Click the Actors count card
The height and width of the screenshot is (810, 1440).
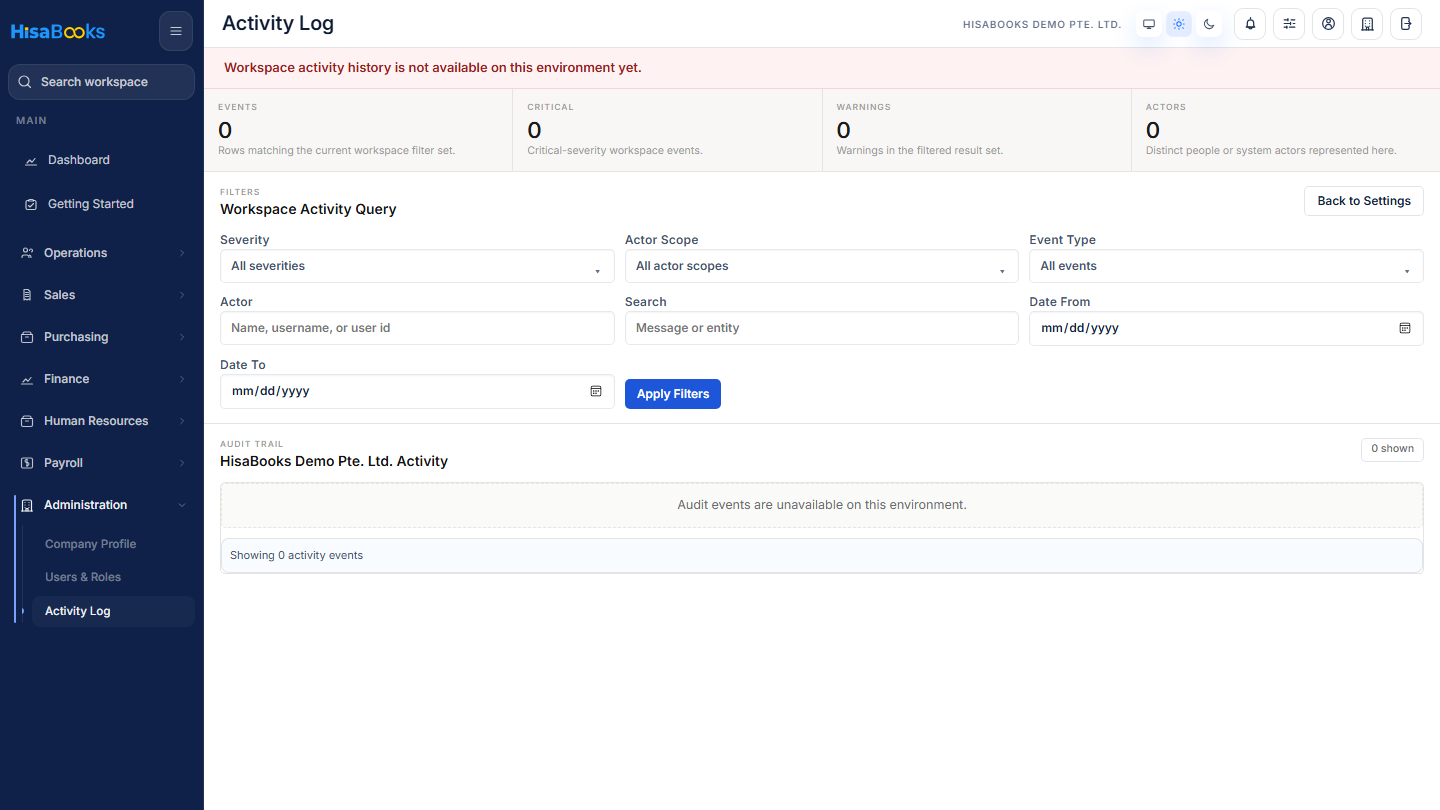pyautogui.click(x=1286, y=130)
